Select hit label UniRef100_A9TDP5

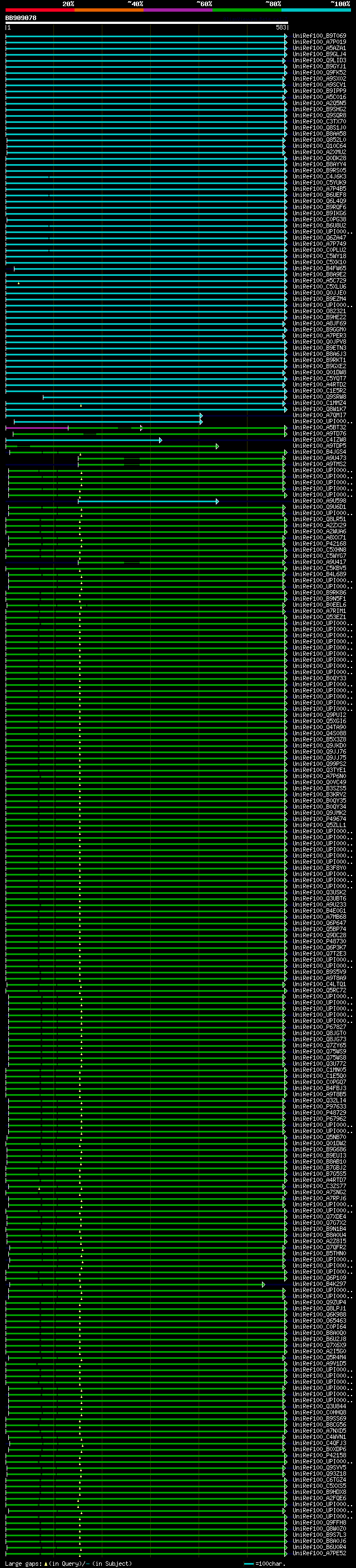[319, 446]
